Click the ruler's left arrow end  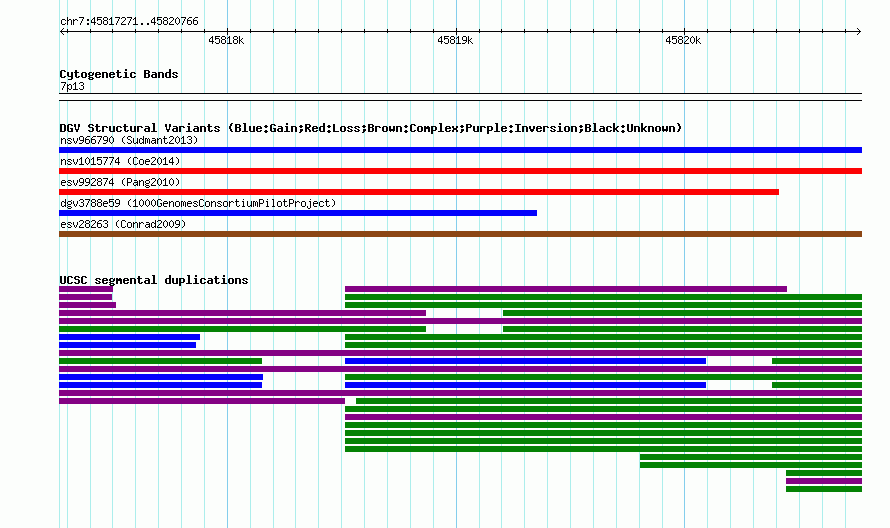point(62,31)
